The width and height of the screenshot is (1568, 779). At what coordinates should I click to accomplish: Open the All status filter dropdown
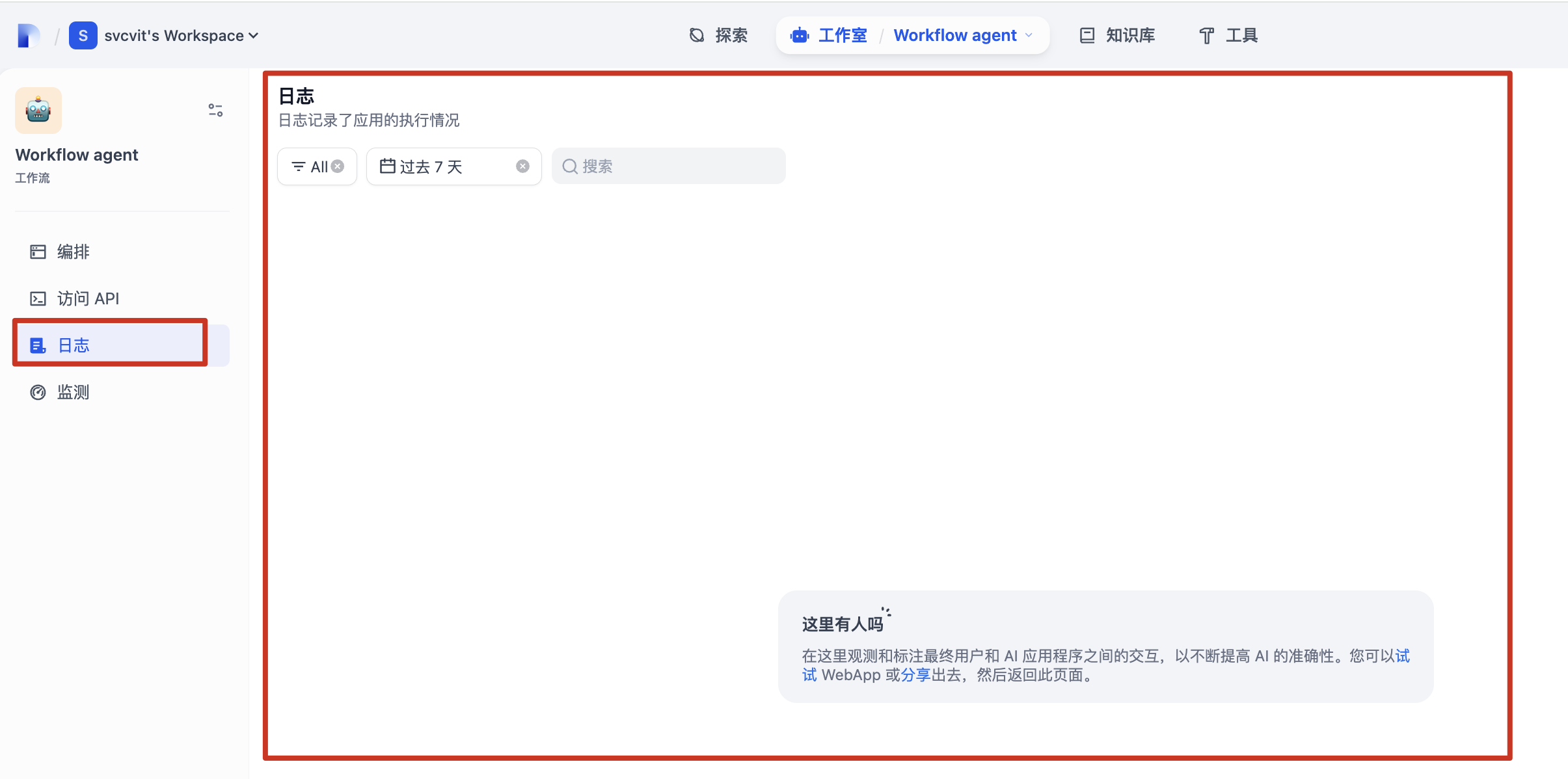click(310, 166)
